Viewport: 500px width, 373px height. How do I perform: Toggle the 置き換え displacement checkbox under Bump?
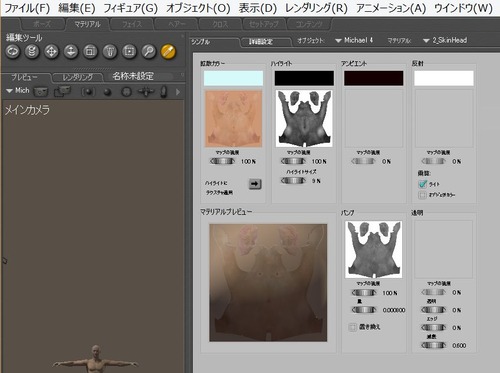pyautogui.click(x=352, y=327)
